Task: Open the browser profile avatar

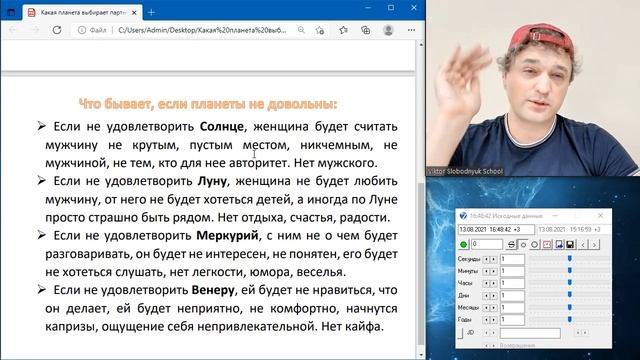Action: point(388,30)
